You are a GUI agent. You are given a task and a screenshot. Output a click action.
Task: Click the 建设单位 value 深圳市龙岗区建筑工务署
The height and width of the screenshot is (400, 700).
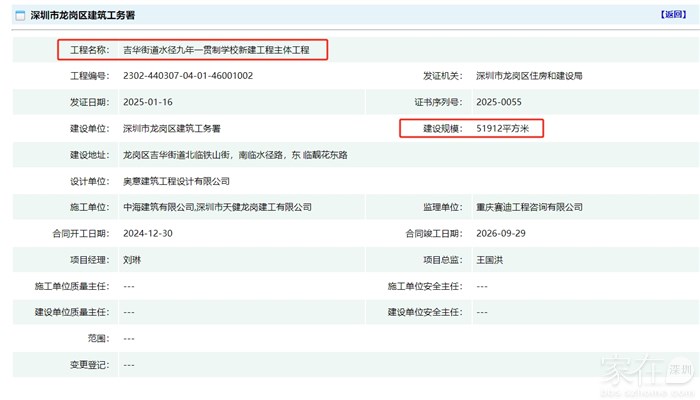point(171,129)
